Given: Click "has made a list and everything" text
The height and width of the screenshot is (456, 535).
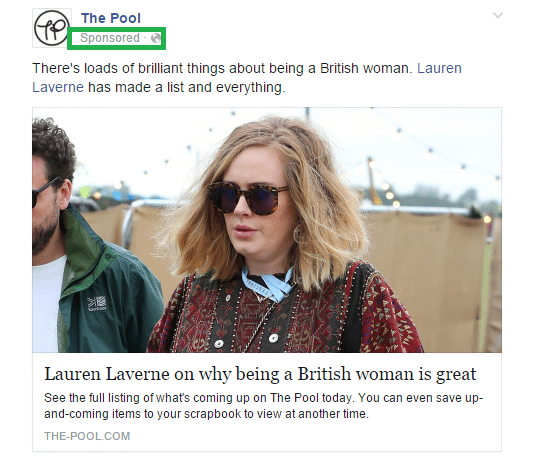Looking at the screenshot, I should (186, 87).
